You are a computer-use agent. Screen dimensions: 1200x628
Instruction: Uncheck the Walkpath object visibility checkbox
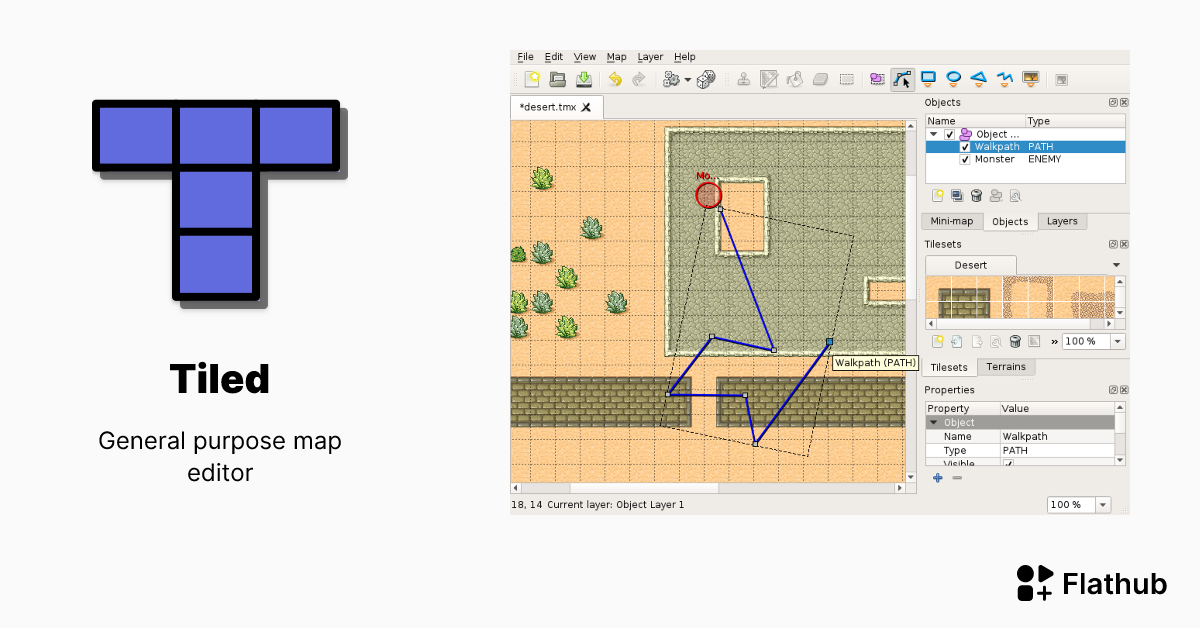pyautogui.click(x=965, y=147)
